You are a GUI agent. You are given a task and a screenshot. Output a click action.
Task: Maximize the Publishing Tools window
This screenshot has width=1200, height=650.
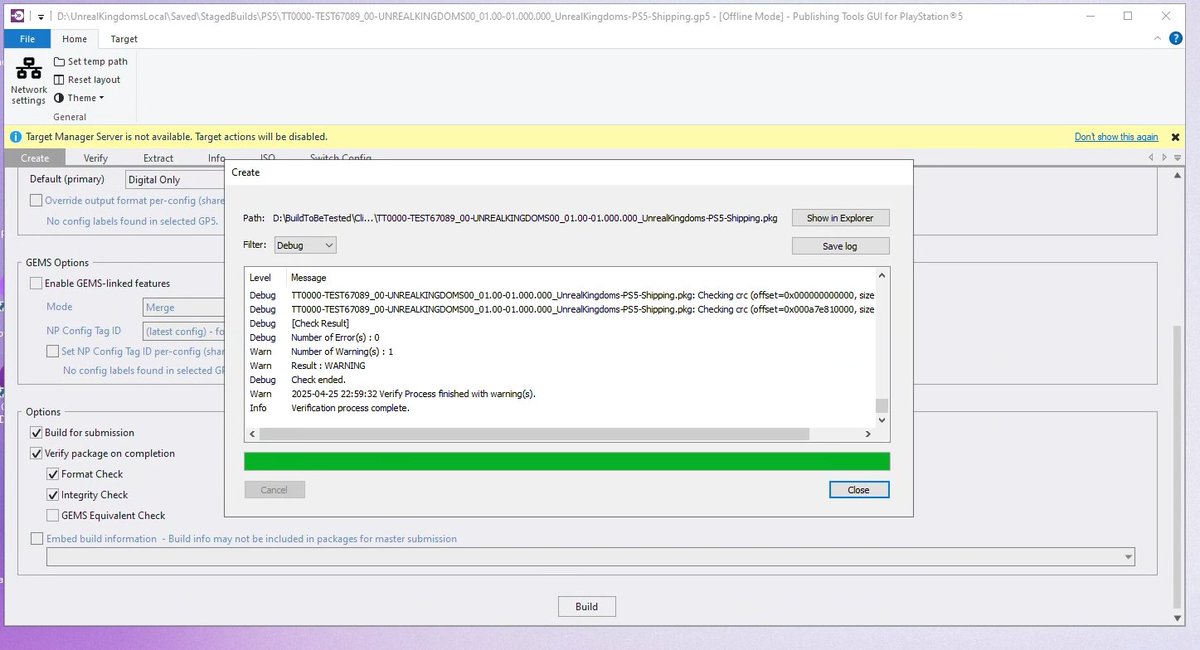coord(1128,16)
